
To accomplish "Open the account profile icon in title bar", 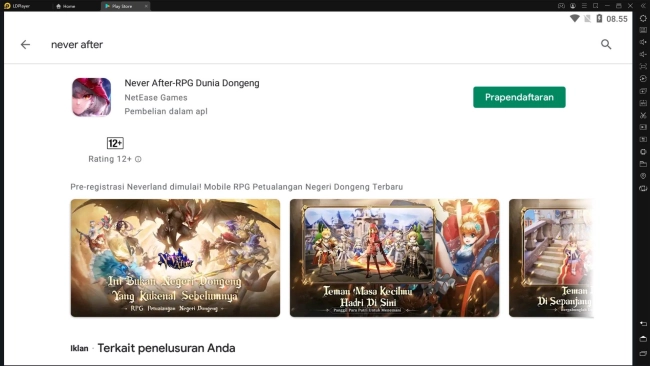I will [x=572, y=6].
